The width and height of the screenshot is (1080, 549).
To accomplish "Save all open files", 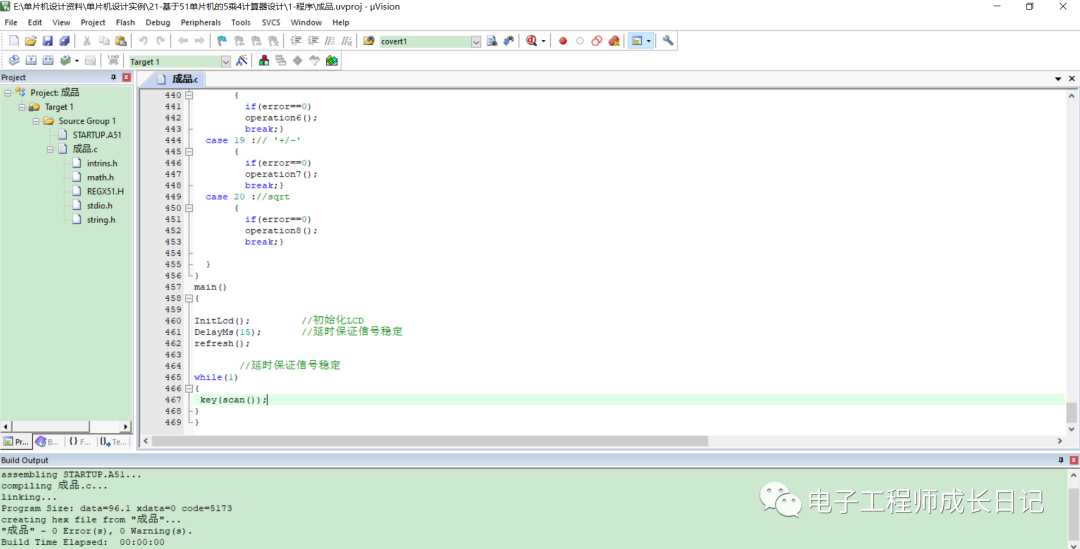I will tap(65, 41).
